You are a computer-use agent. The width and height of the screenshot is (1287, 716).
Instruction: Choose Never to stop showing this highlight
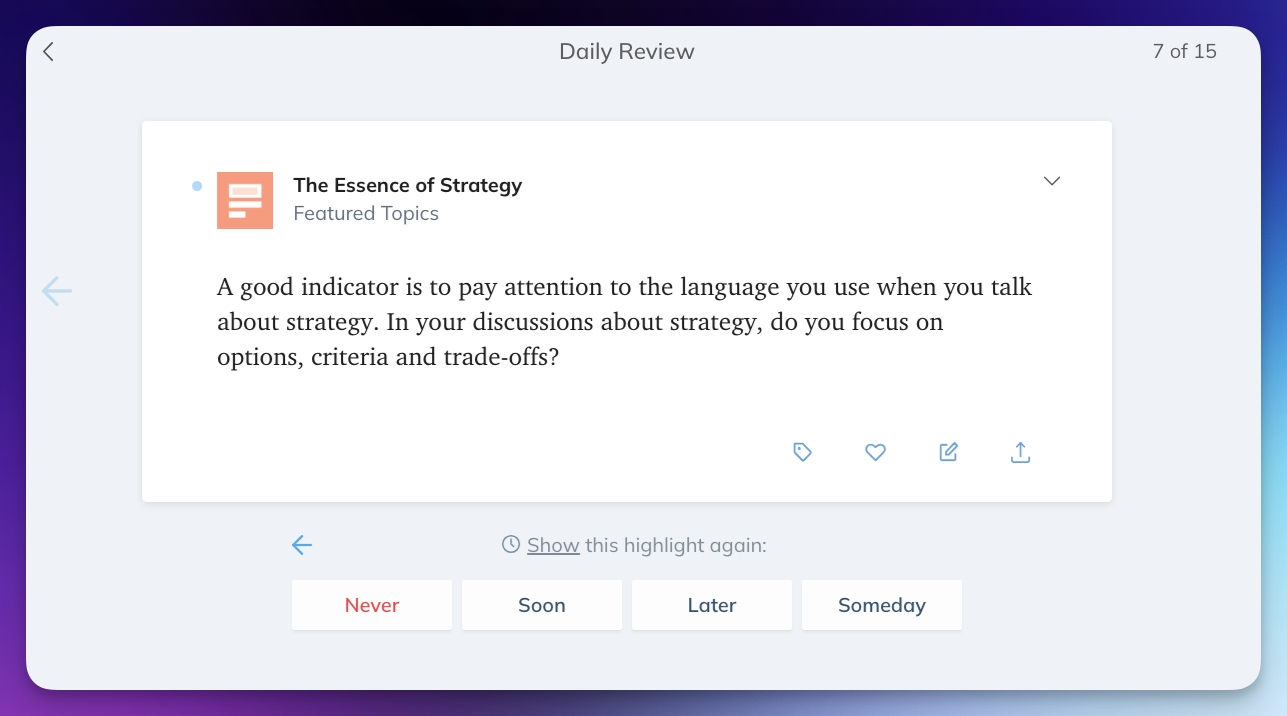[372, 605]
